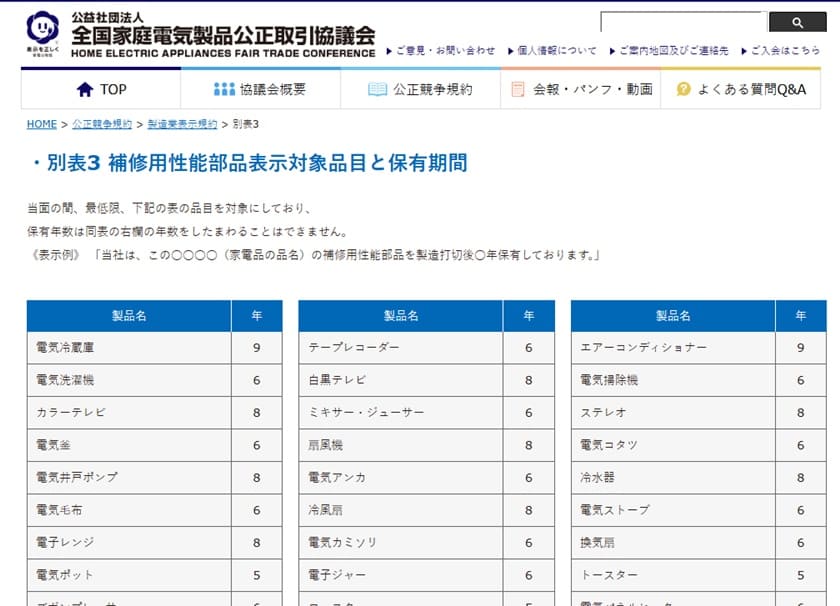Image resolution: width=840 pixels, height=606 pixels.
Task: Click the 換気扇 table cell
Action: (x=673, y=543)
